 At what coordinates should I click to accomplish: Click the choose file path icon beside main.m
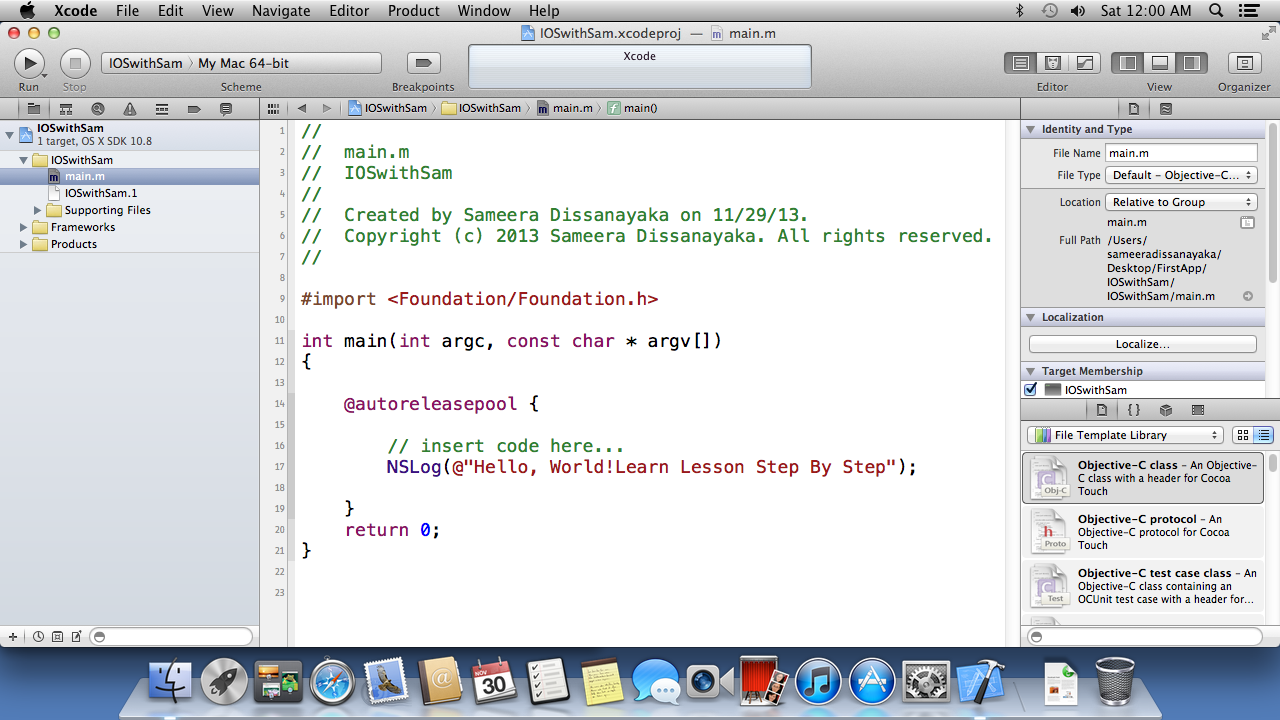tap(1248, 222)
